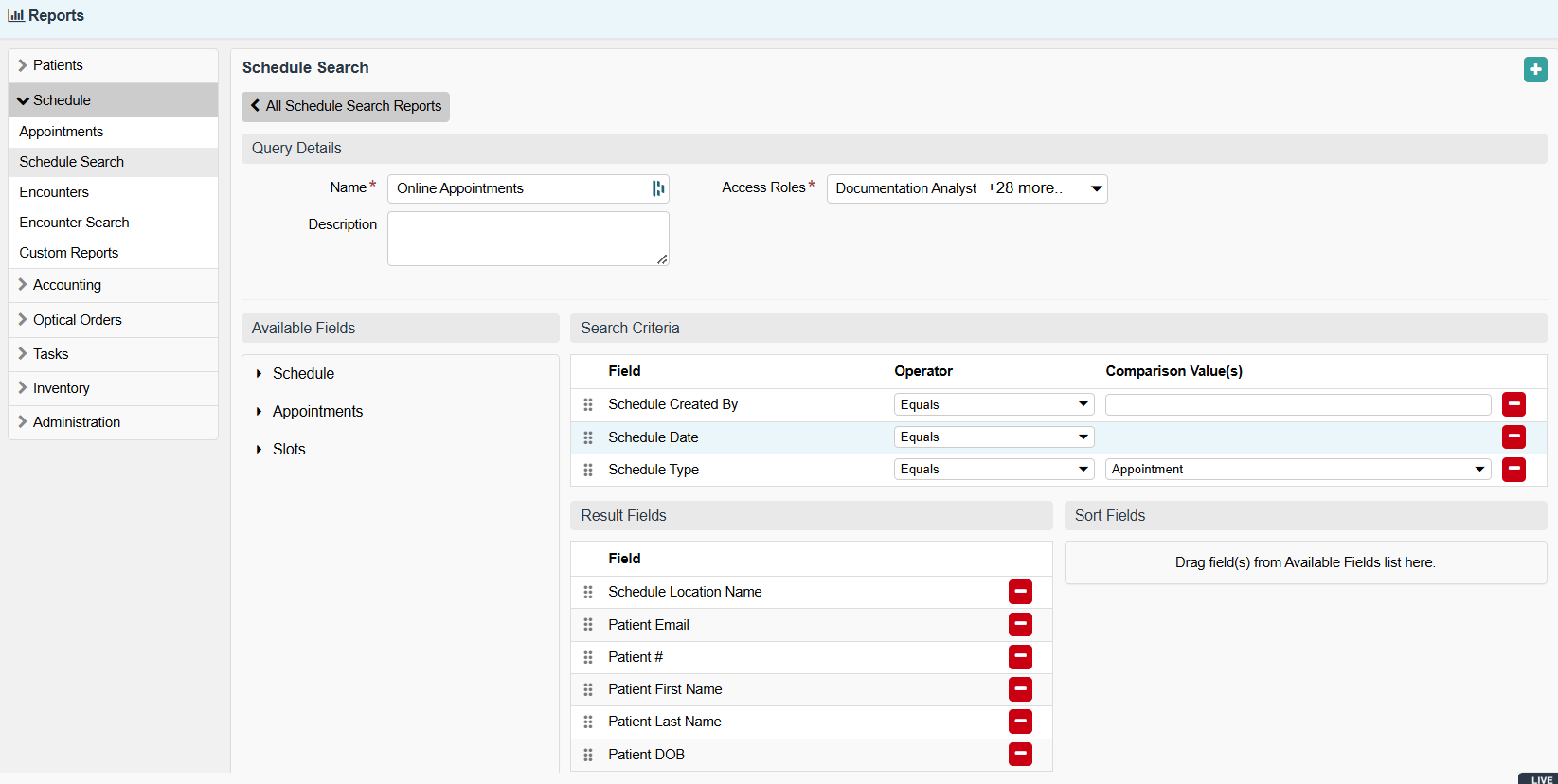The width and height of the screenshot is (1558, 784).
Task: Expand the Accounting sidebar section
Action: tap(66, 285)
